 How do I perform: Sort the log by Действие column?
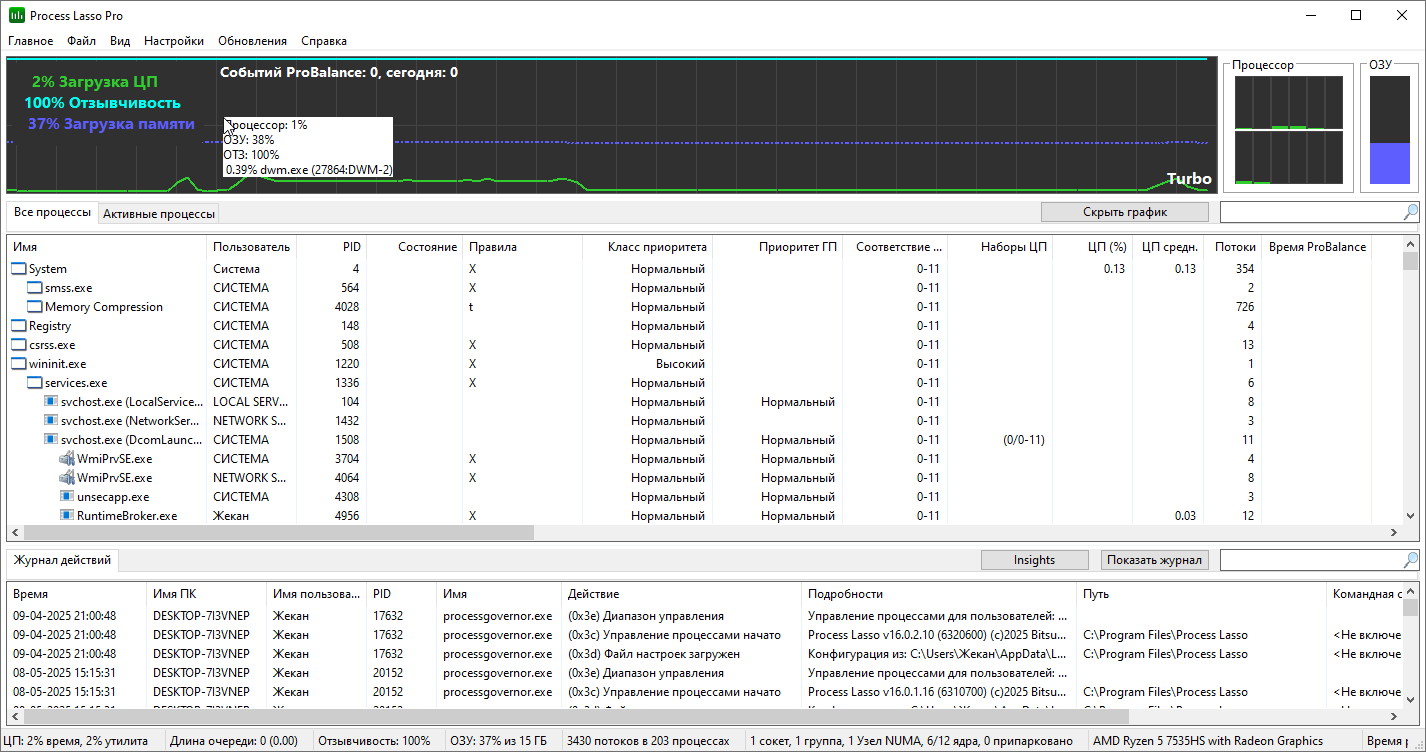pyautogui.click(x=682, y=594)
